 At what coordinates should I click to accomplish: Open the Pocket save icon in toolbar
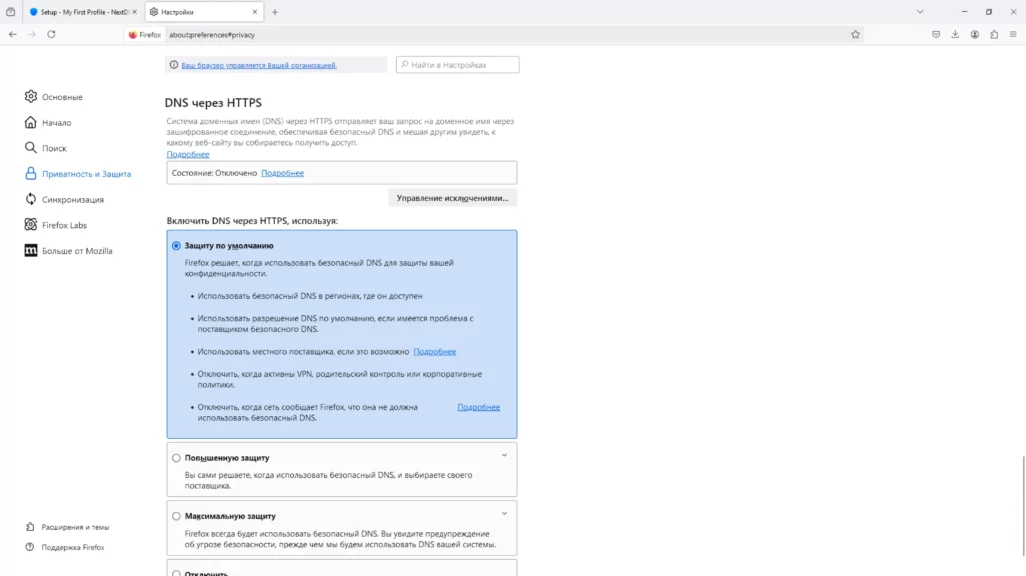[936, 34]
